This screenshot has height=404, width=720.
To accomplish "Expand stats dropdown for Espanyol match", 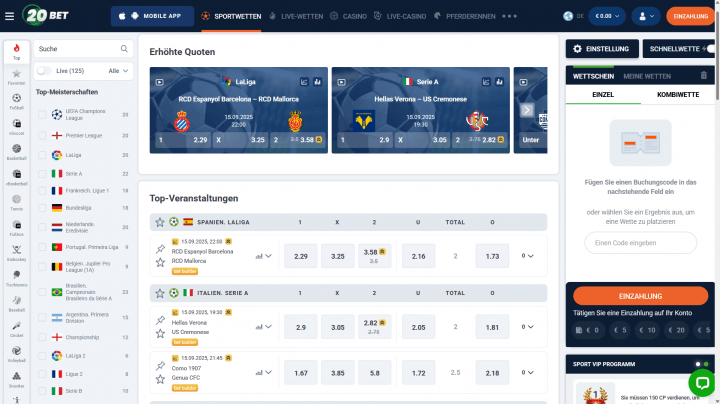I will coord(264,256).
